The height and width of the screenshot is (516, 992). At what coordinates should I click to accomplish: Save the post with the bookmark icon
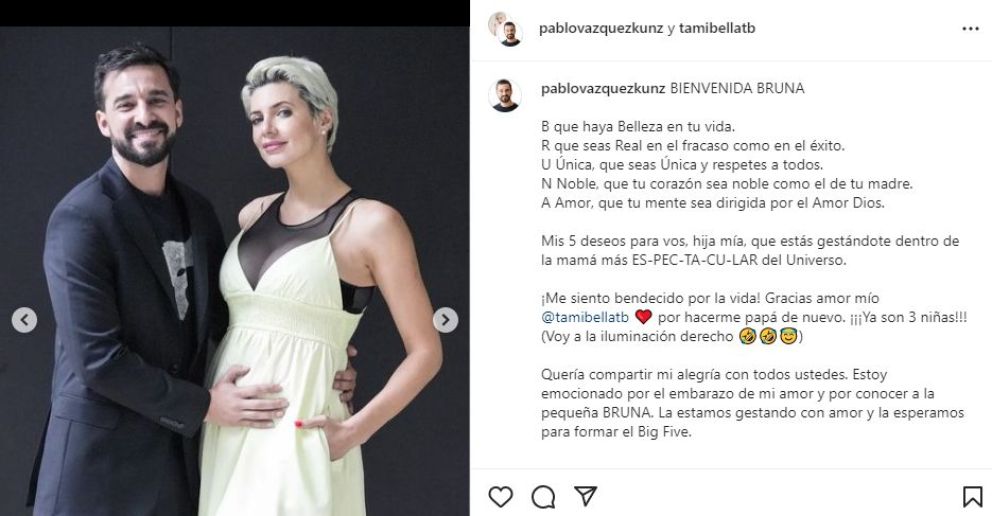tap(972, 496)
